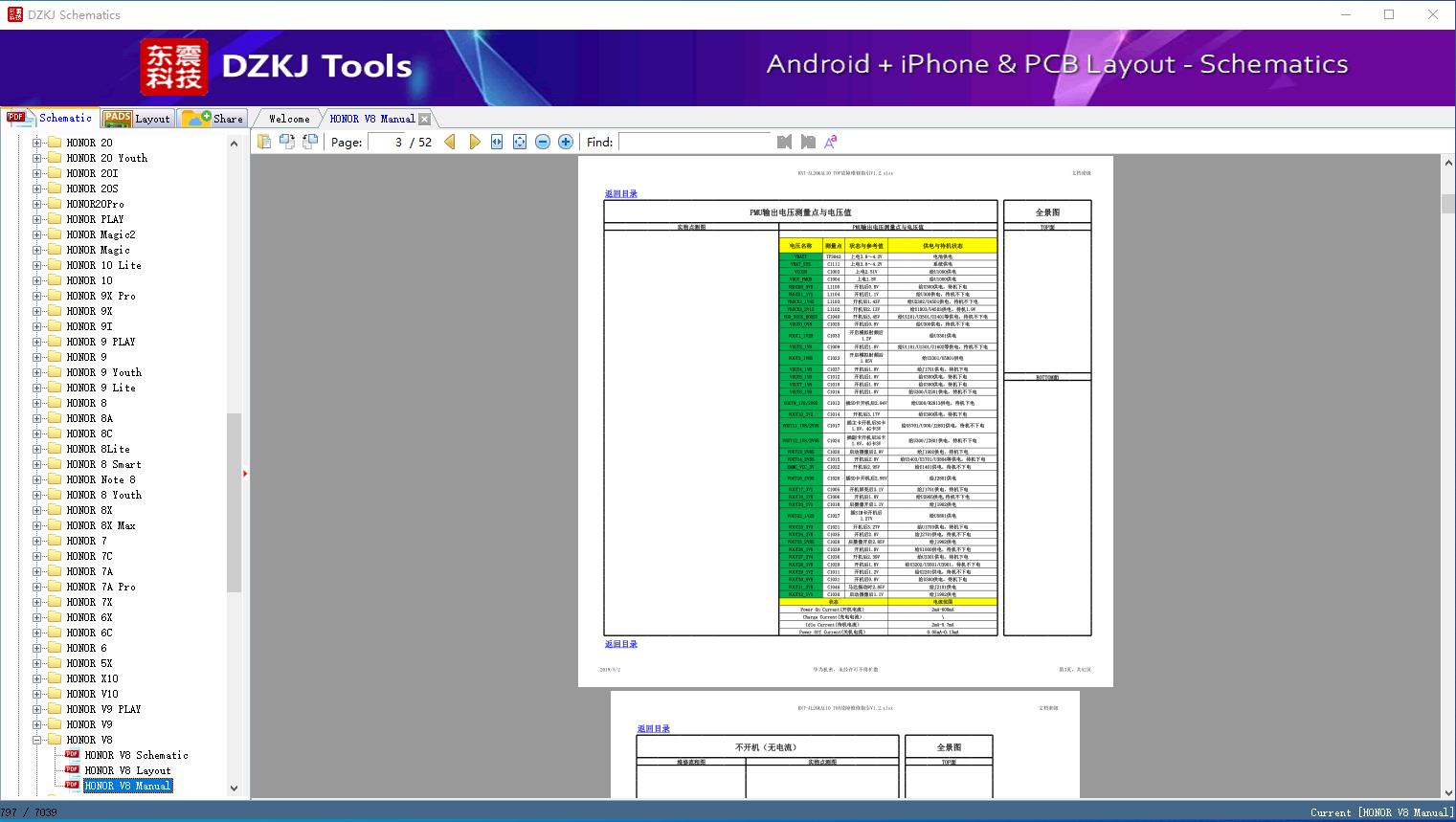Viewport: 1456px width, 822px height.
Task: Select the HONOR V9 PLAY folder
Action: 104,709
